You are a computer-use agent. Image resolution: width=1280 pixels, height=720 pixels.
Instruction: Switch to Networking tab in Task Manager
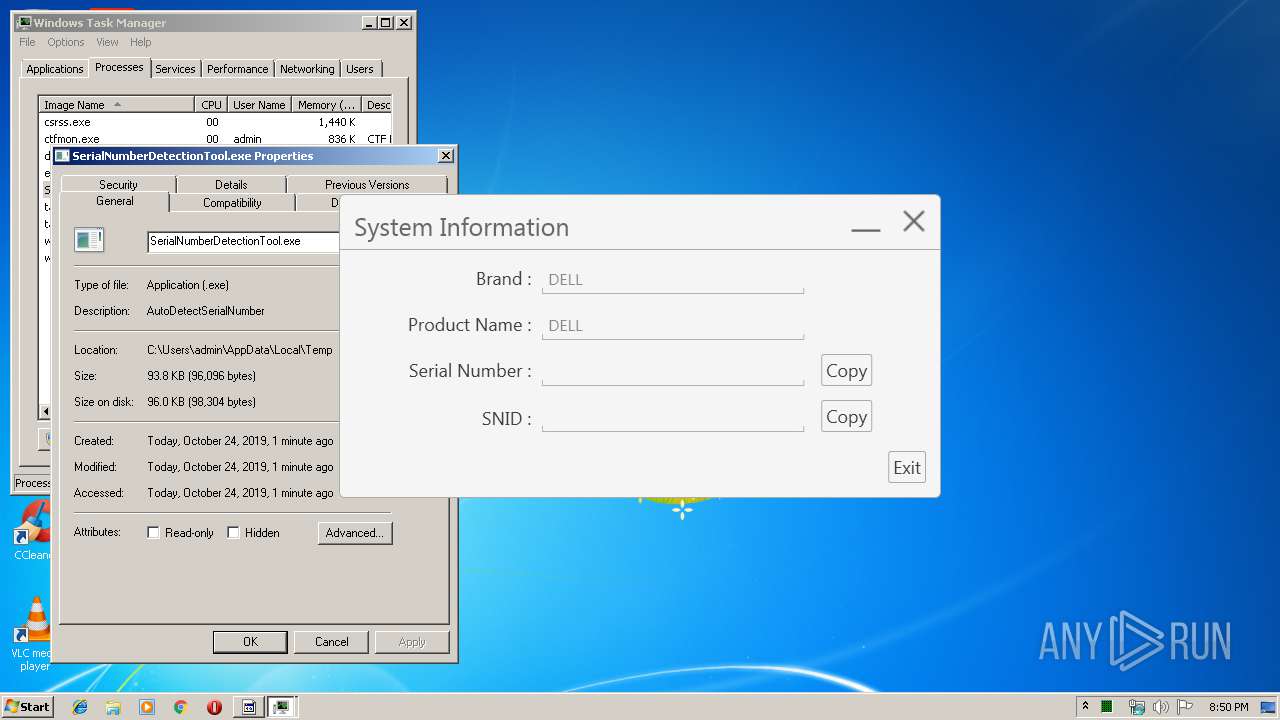click(307, 69)
